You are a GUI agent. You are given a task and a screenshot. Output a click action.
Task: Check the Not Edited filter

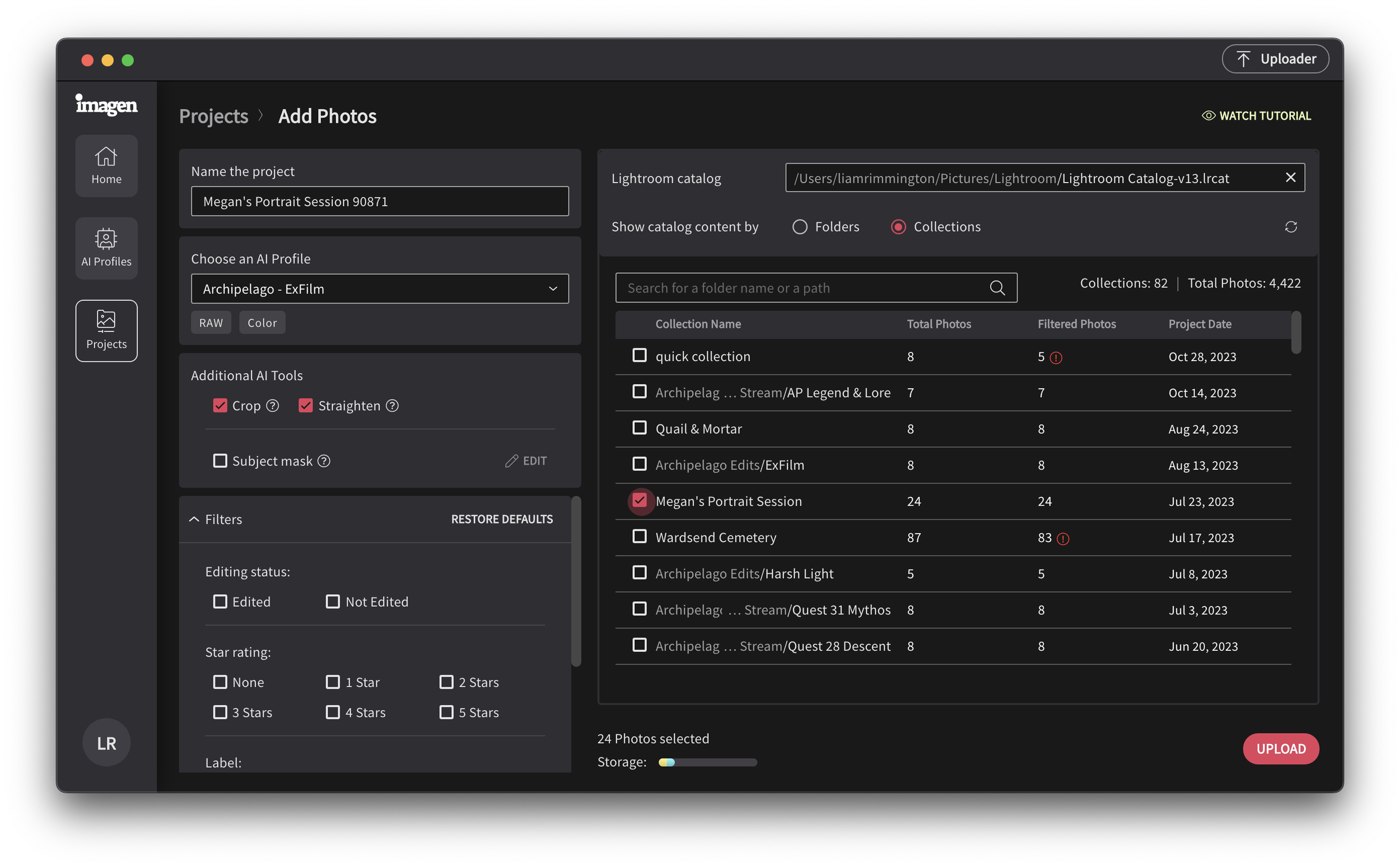(333, 602)
